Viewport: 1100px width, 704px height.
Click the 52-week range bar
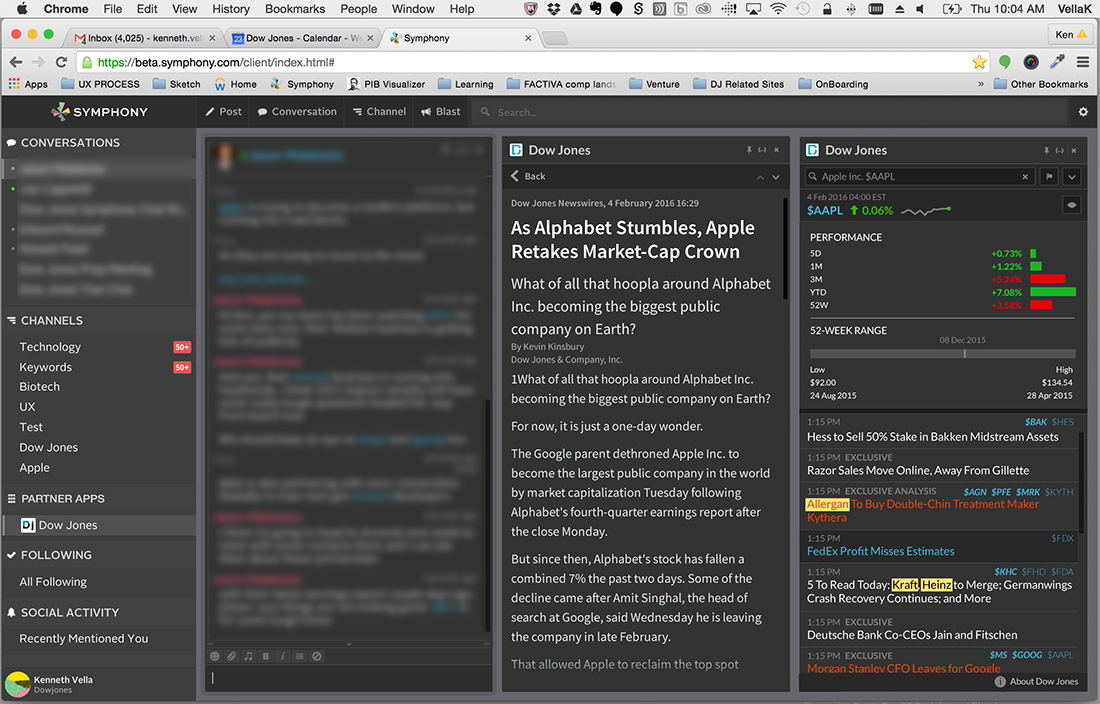[x=942, y=353]
